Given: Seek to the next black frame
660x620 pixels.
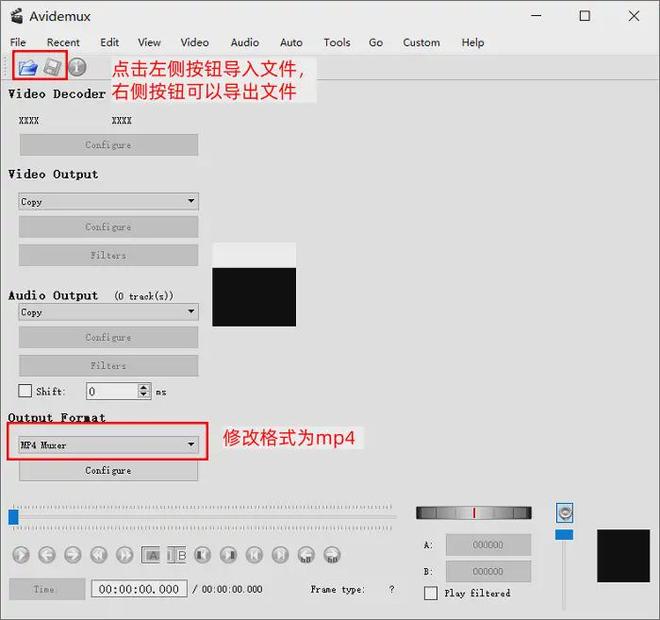Looking at the screenshot, I should pos(229,555).
